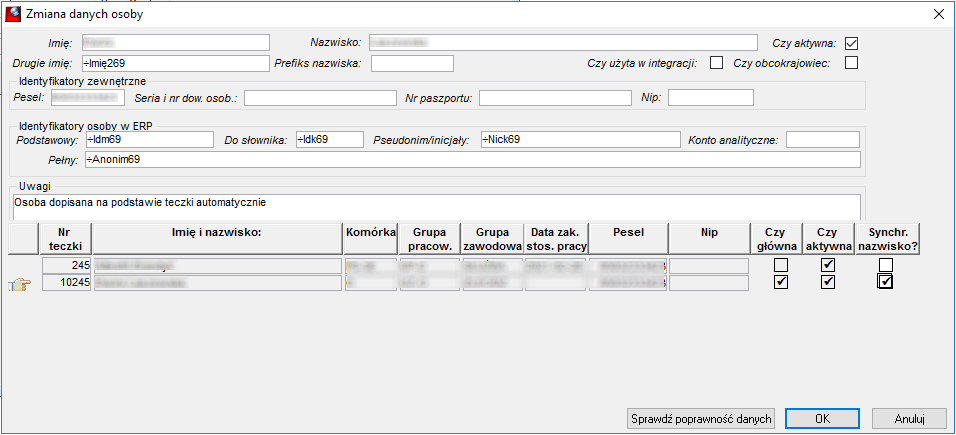Viewport: 956px width, 435px height.
Task: Click the Do słownika field with ÷Idk69
Action: [x=330, y=140]
